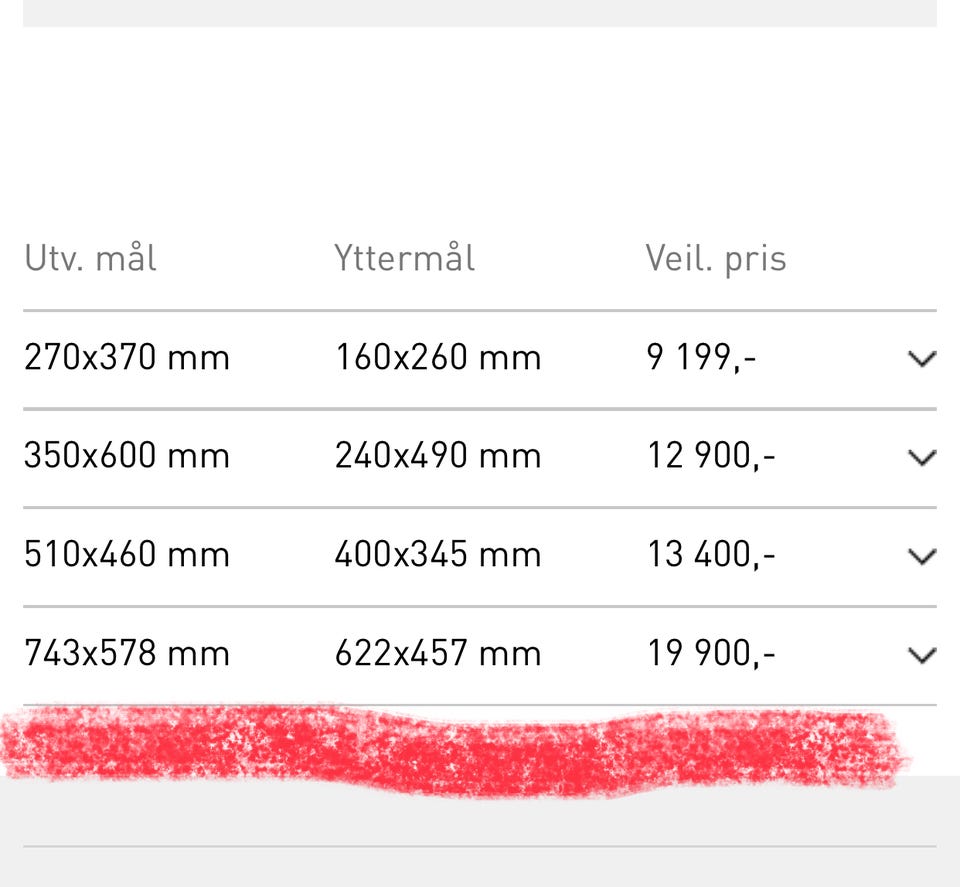960x887 pixels.
Task: Expand the 510x460 mm row chevron
Action: [x=921, y=556]
